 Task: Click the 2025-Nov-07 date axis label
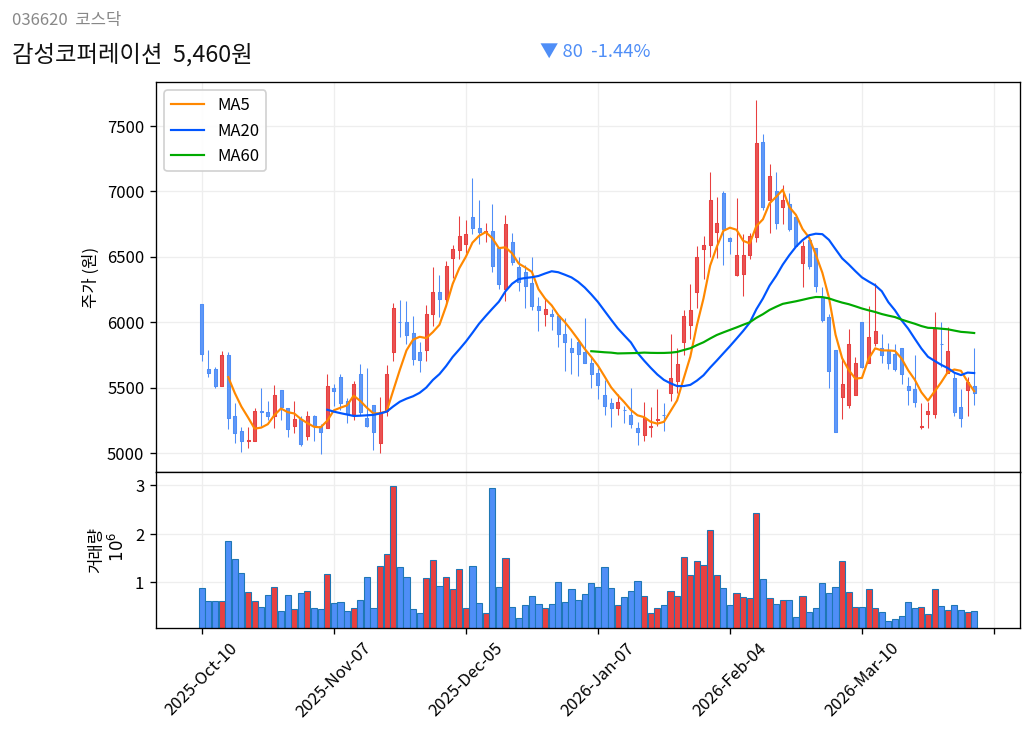(333, 680)
